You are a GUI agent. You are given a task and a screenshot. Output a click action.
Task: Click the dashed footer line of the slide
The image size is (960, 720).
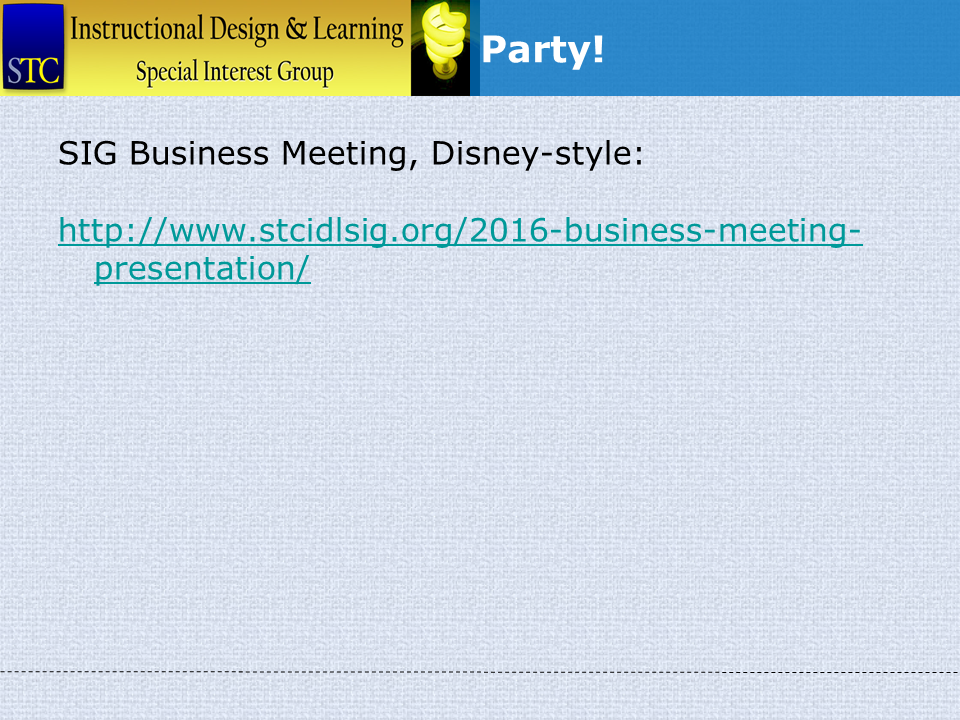(x=480, y=672)
